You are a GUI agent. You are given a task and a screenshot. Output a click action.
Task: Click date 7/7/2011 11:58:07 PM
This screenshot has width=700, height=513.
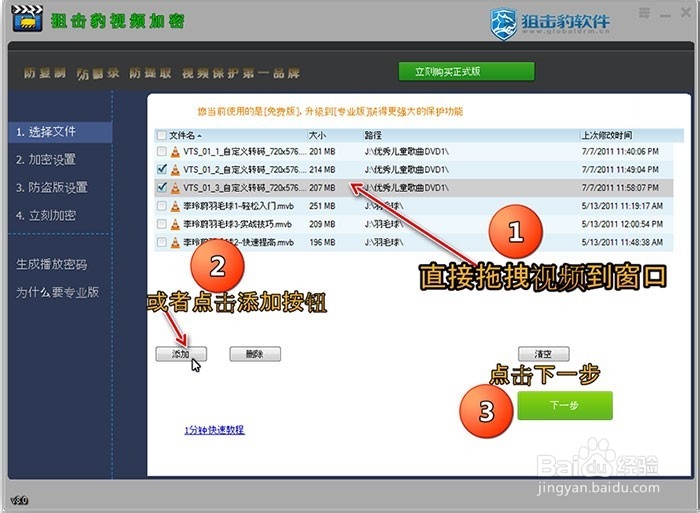[x=620, y=188]
